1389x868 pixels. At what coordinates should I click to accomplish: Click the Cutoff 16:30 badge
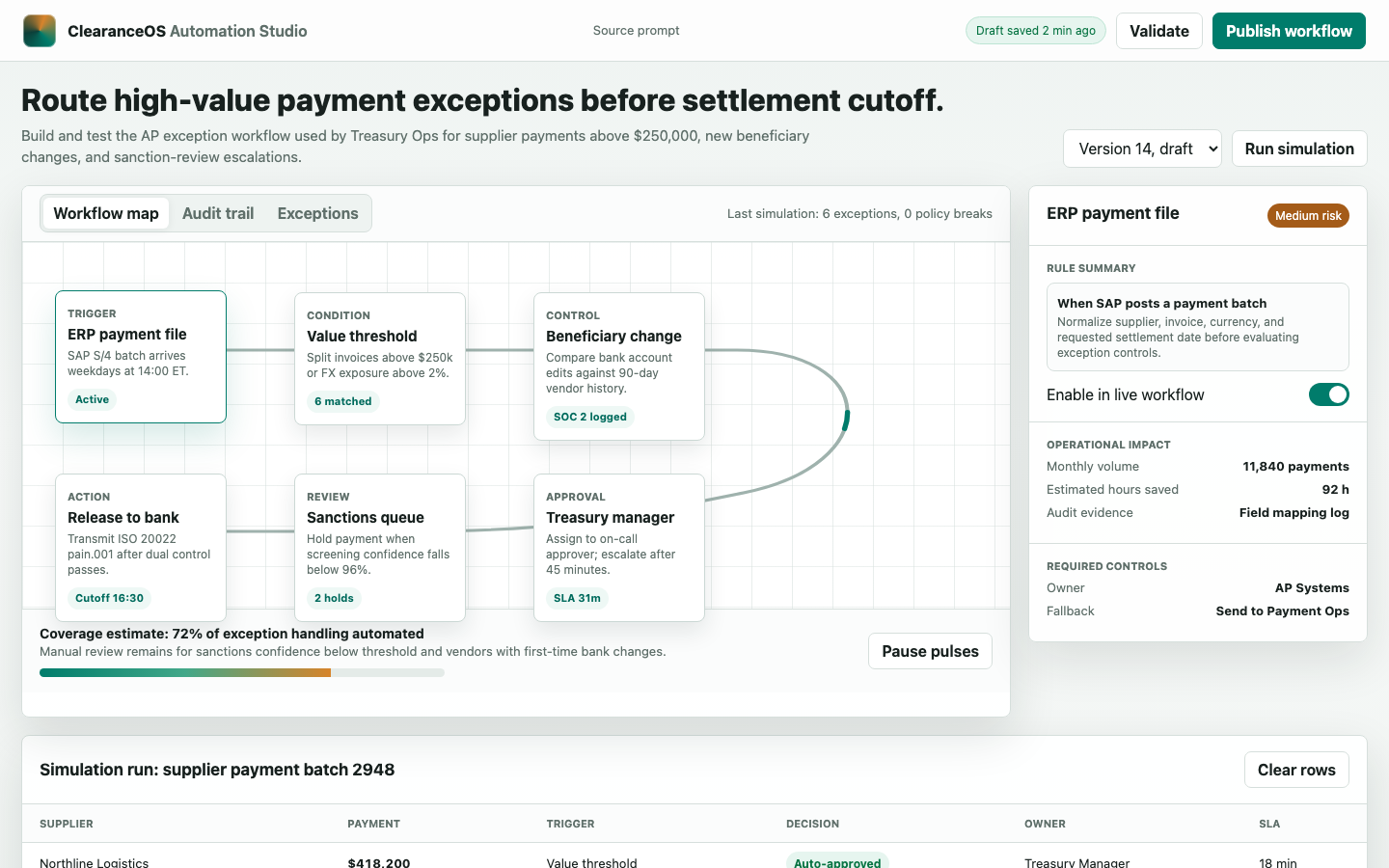109,598
